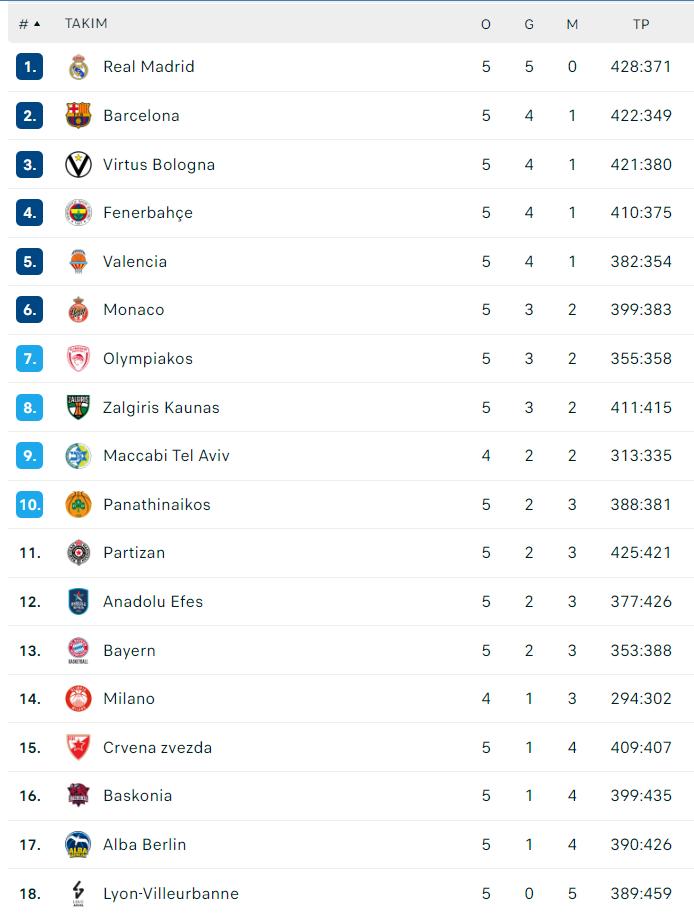694x913 pixels.
Task: Click the Panathinaikos clover logo
Action: point(78,505)
